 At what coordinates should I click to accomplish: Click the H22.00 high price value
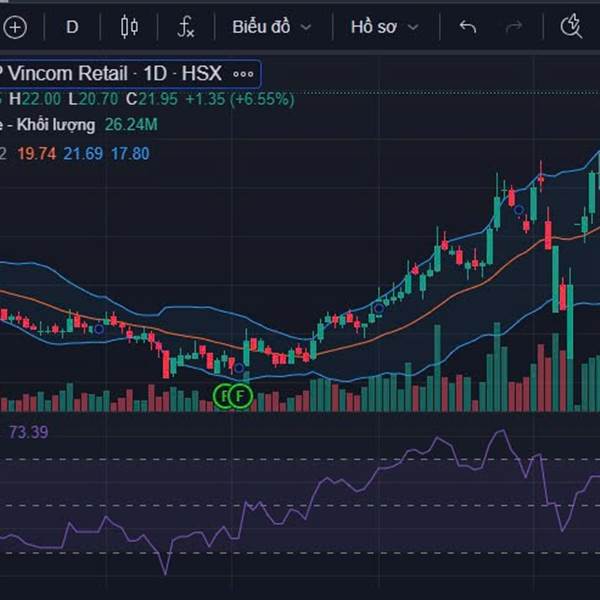[x=35, y=99]
